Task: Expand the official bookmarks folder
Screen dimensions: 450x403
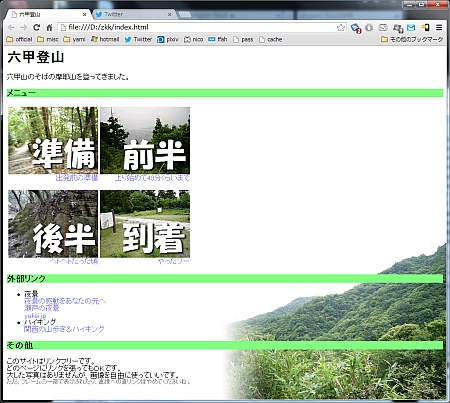Action: pyautogui.click(x=19, y=39)
